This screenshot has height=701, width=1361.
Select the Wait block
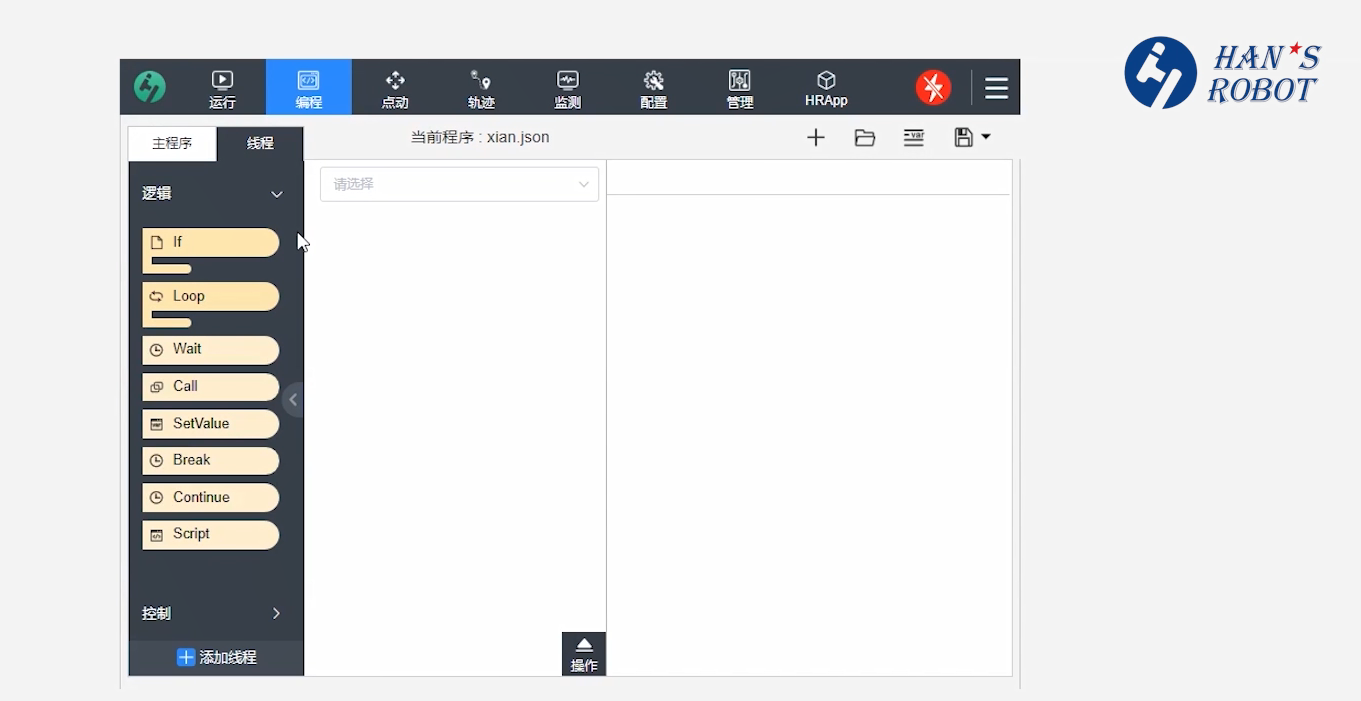[x=210, y=350]
